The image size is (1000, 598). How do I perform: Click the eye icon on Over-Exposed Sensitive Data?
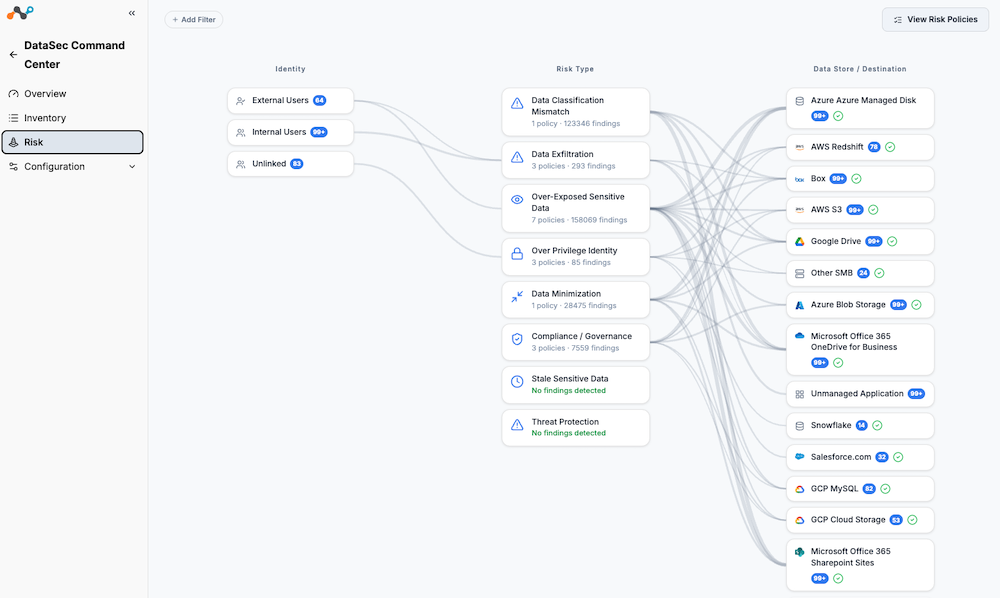coord(517,200)
